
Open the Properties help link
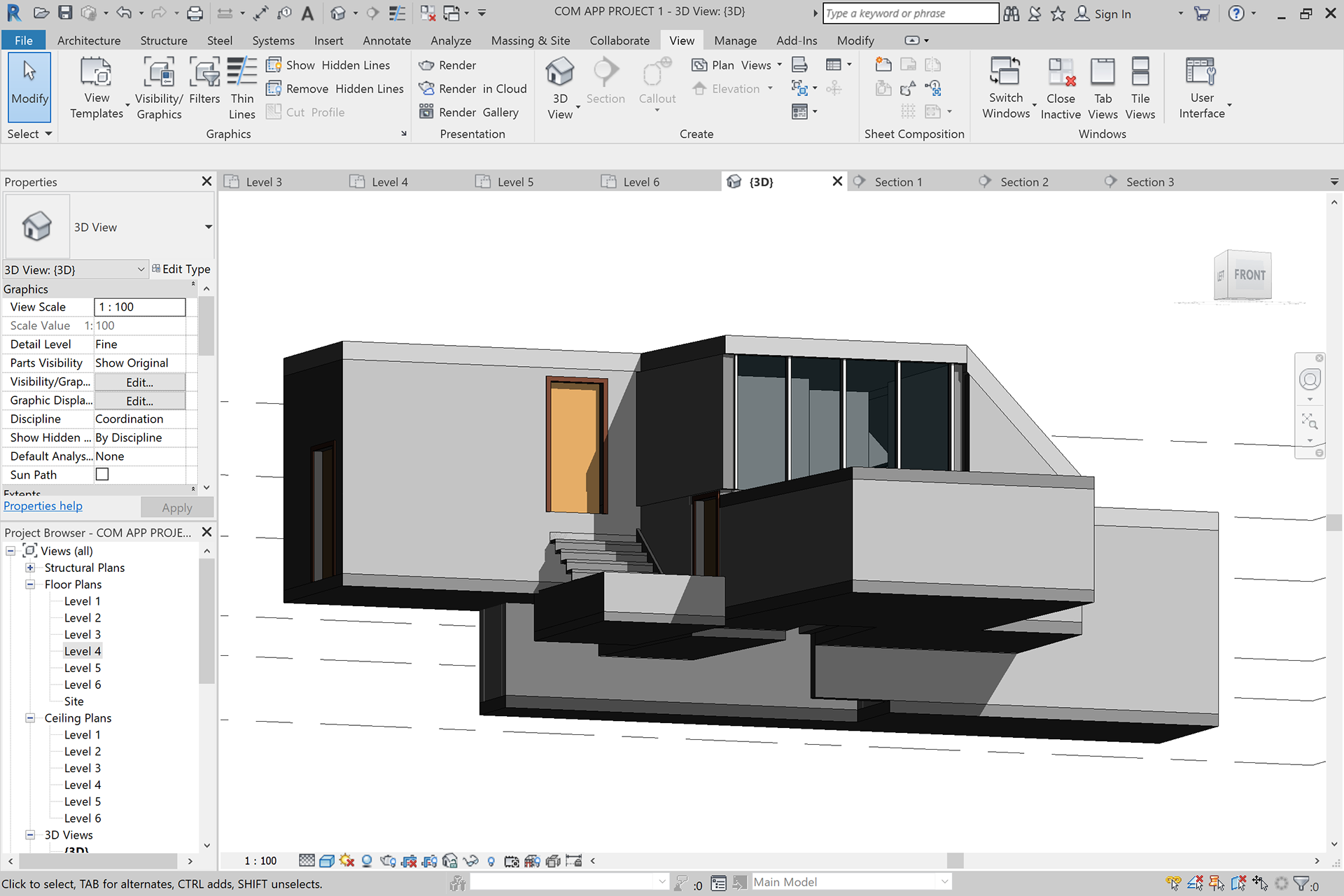(x=43, y=506)
